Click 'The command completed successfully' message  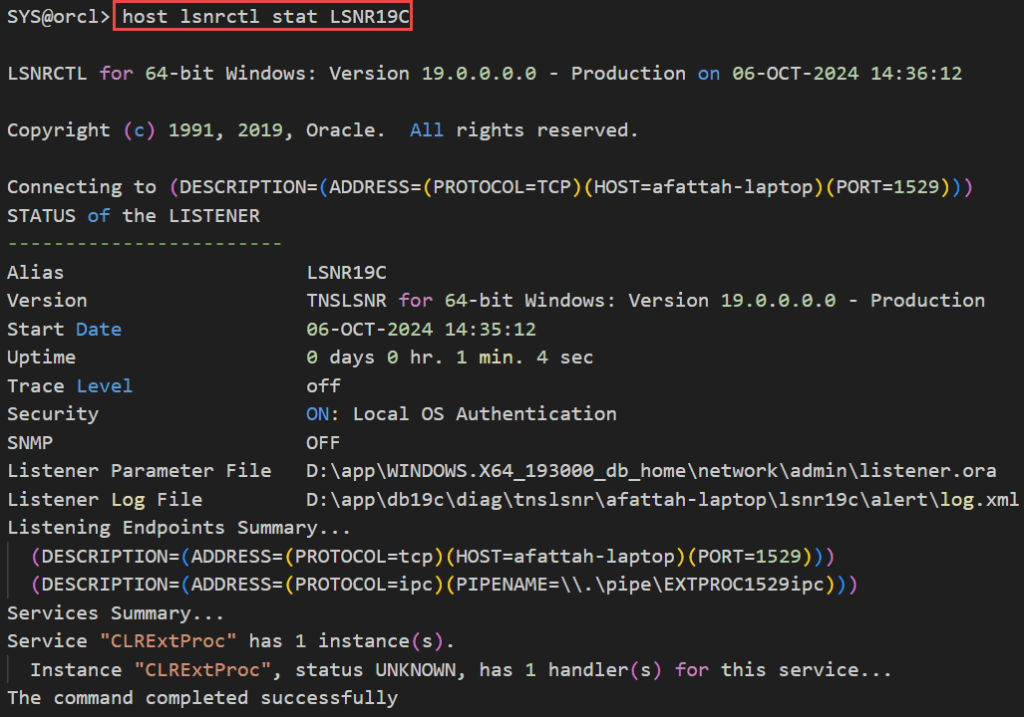click(202, 697)
